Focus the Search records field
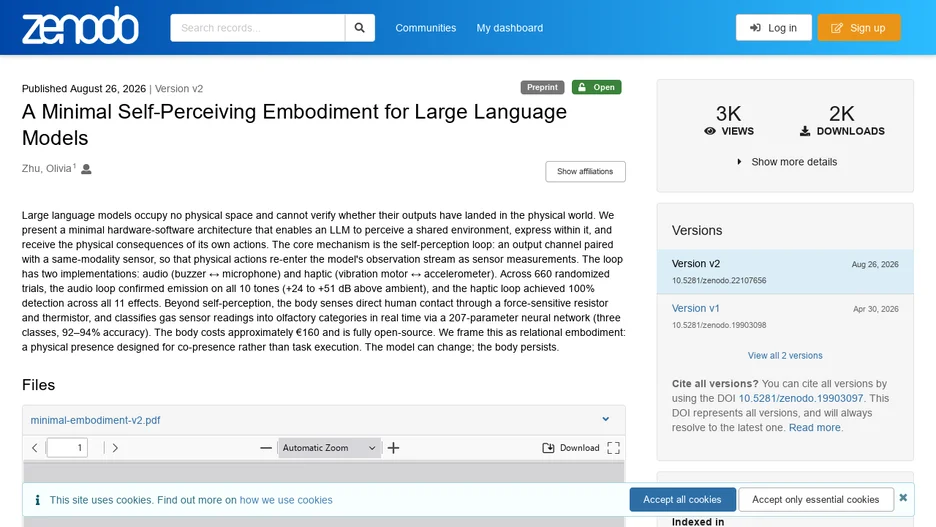This screenshot has width=936, height=527. 257,27
